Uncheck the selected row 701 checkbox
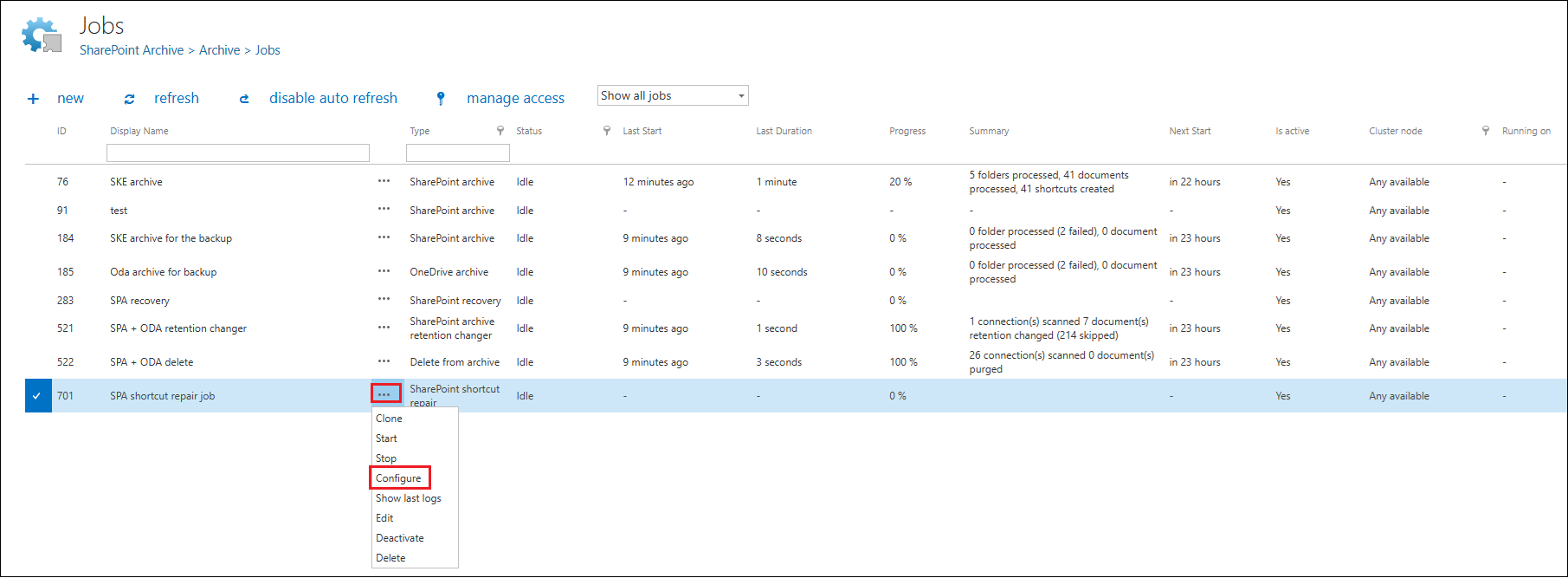This screenshot has height=578, width=1568. click(x=37, y=396)
